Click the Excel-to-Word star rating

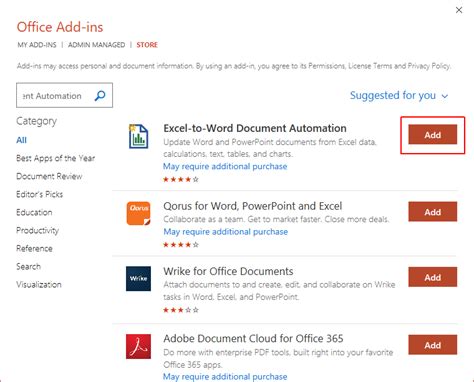coord(181,179)
